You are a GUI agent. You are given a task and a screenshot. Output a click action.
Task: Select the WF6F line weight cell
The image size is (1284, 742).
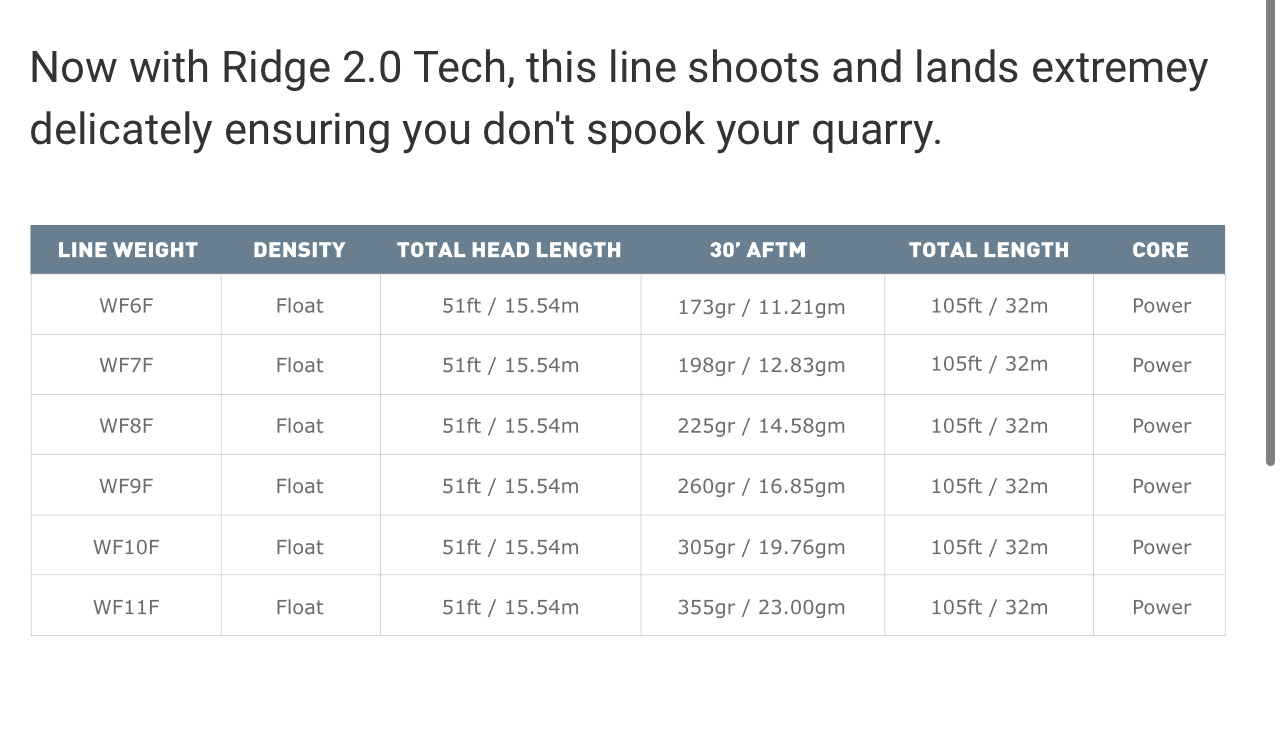click(x=126, y=305)
